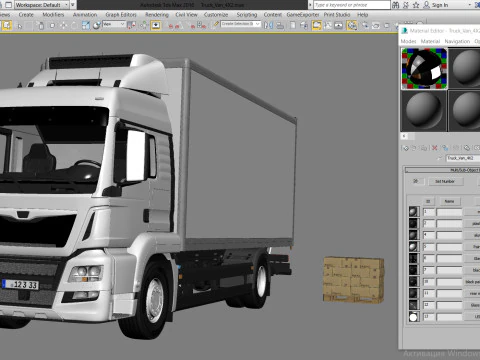Open the Workspace Default dropdown
The height and width of the screenshot is (360, 480).
pyautogui.click(x=41, y=5)
